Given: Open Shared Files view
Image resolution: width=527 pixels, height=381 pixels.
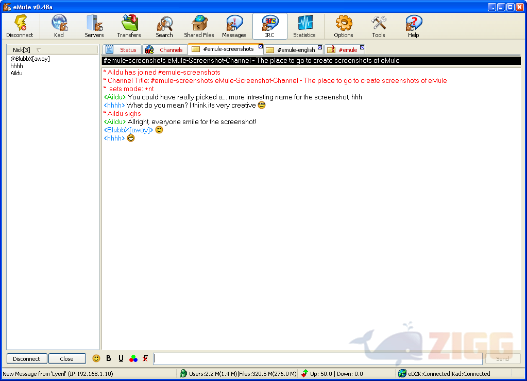Looking at the screenshot, I should coord(199,26).
